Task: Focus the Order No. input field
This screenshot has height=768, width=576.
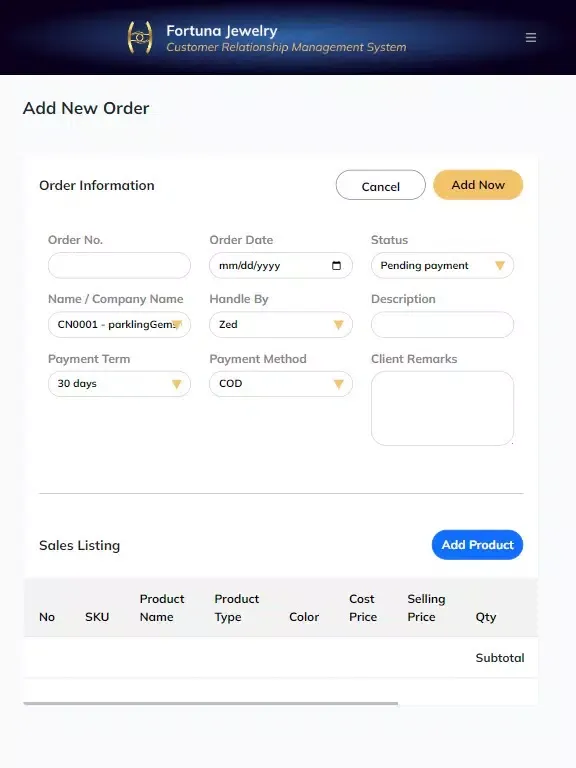Action: (x=119, y=265)
